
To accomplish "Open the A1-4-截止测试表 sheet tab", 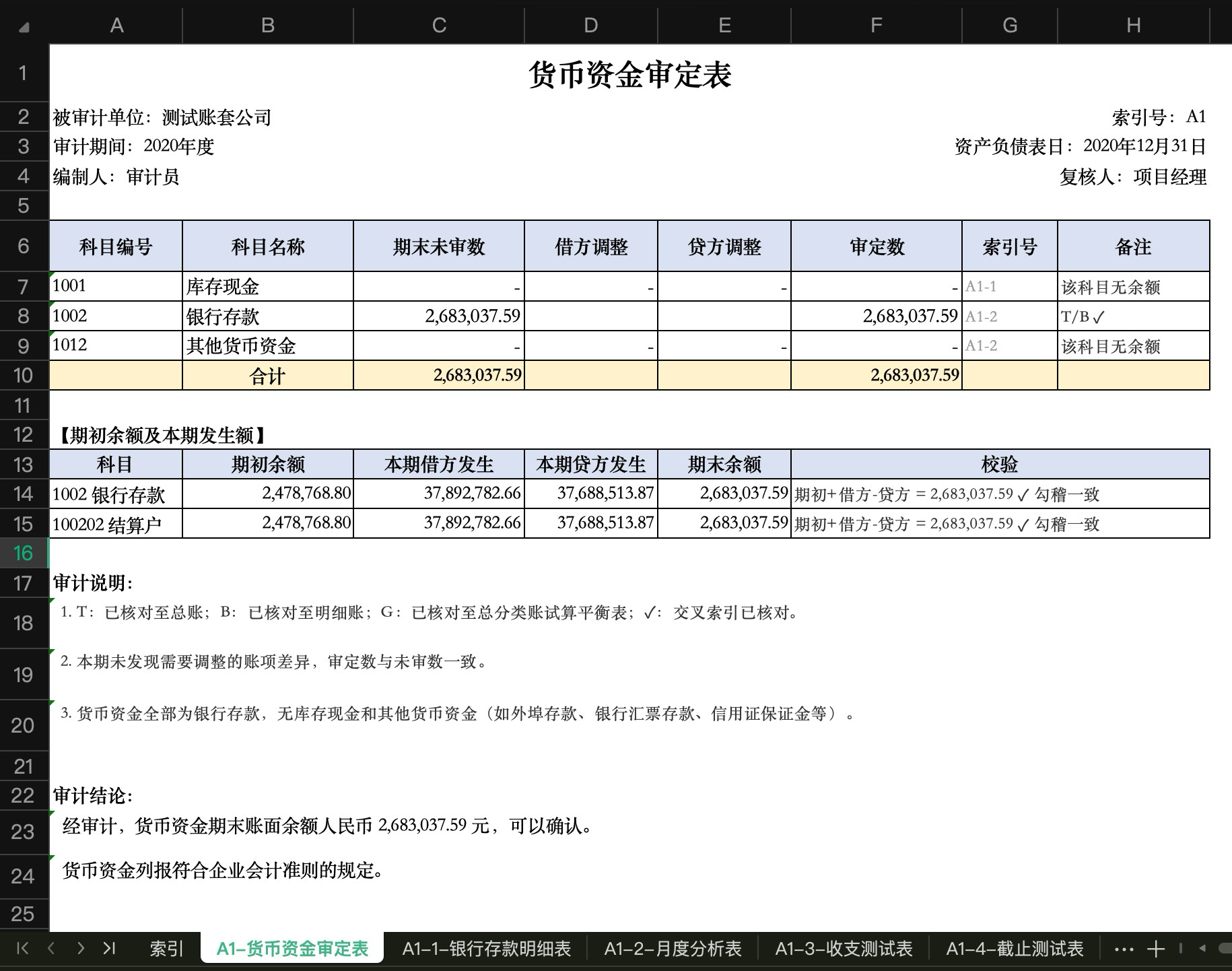I will (x=1015, y=949).
